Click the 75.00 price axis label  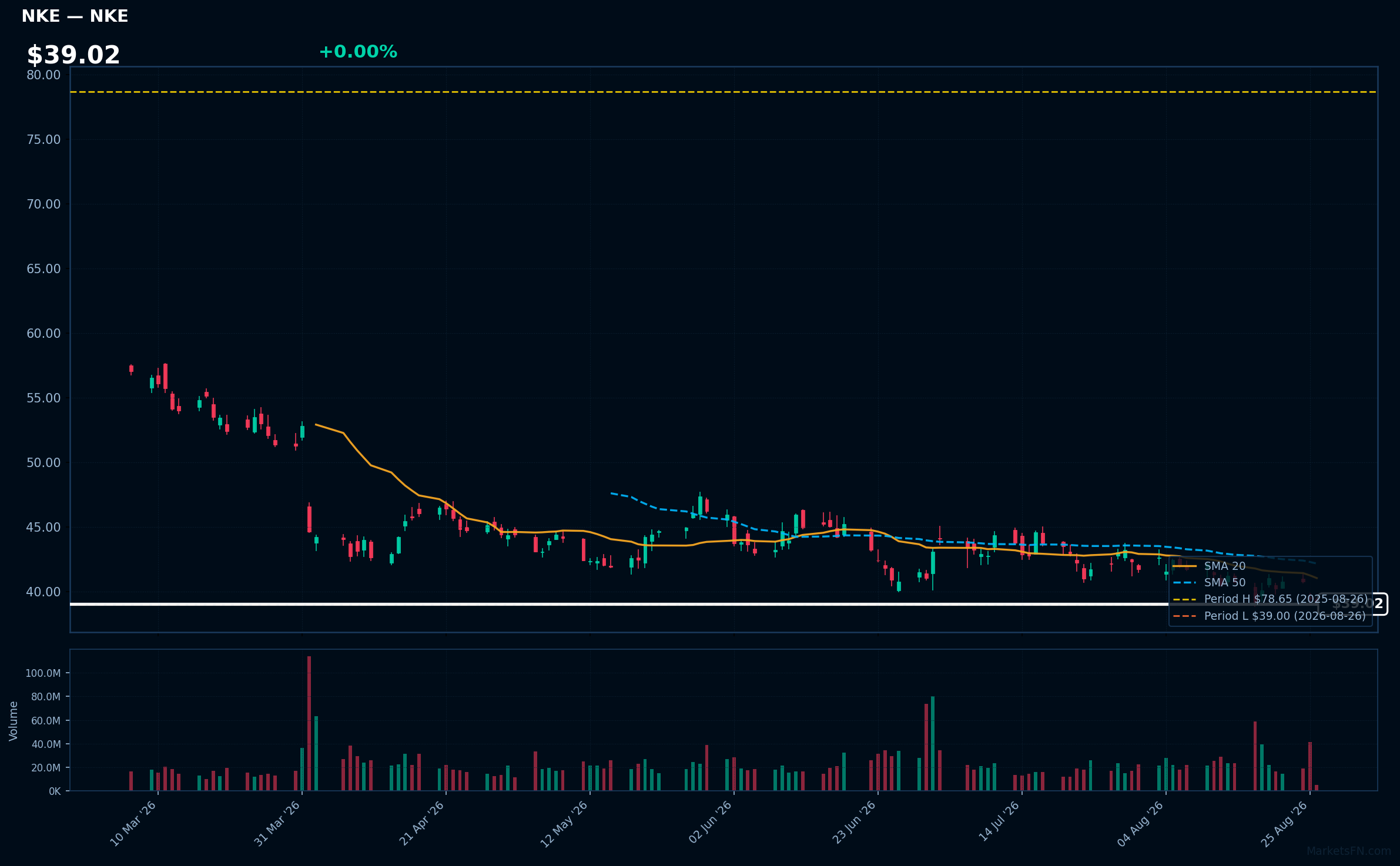pos(43,139)
